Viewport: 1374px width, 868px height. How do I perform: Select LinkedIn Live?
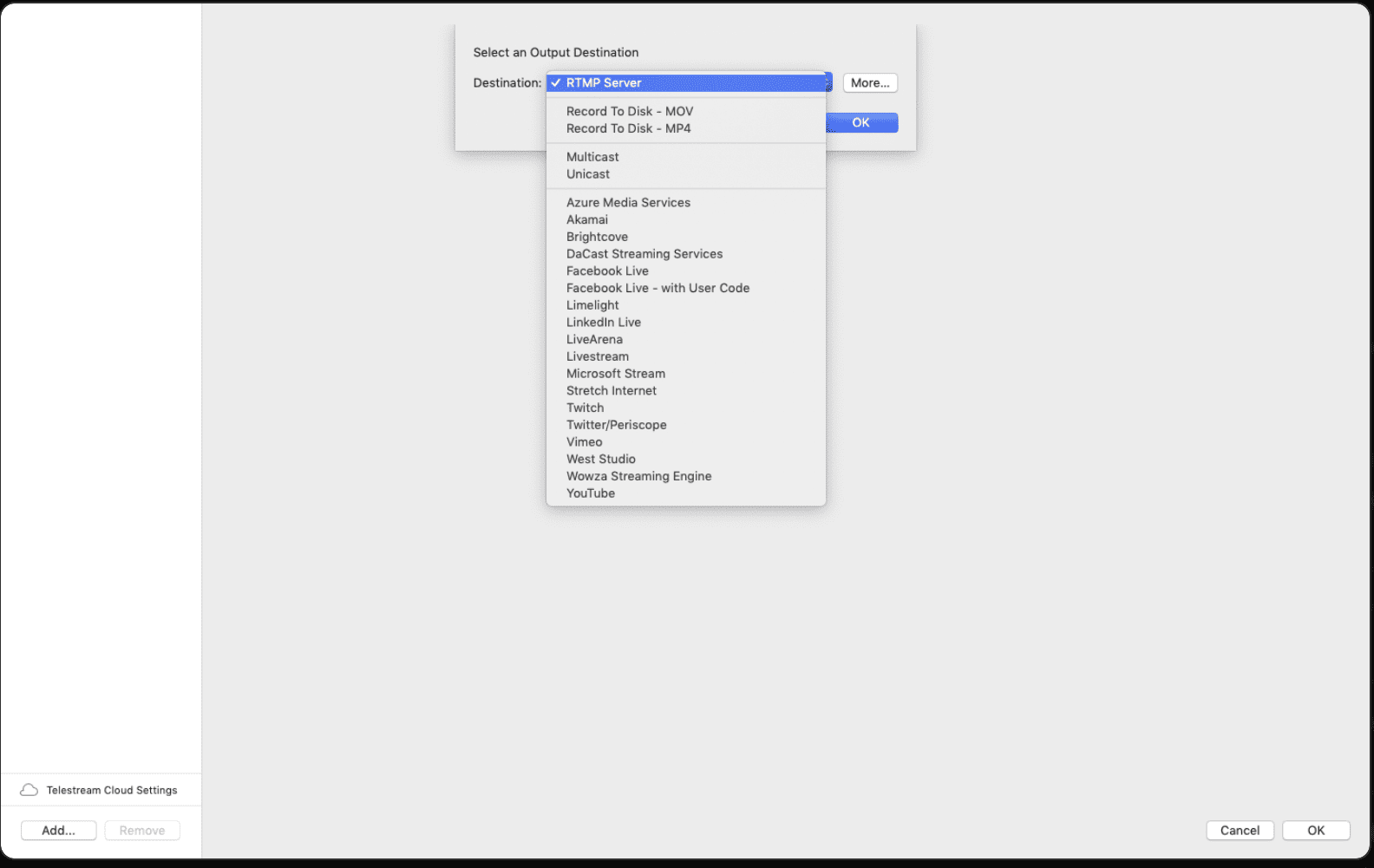tap(686, 323)
